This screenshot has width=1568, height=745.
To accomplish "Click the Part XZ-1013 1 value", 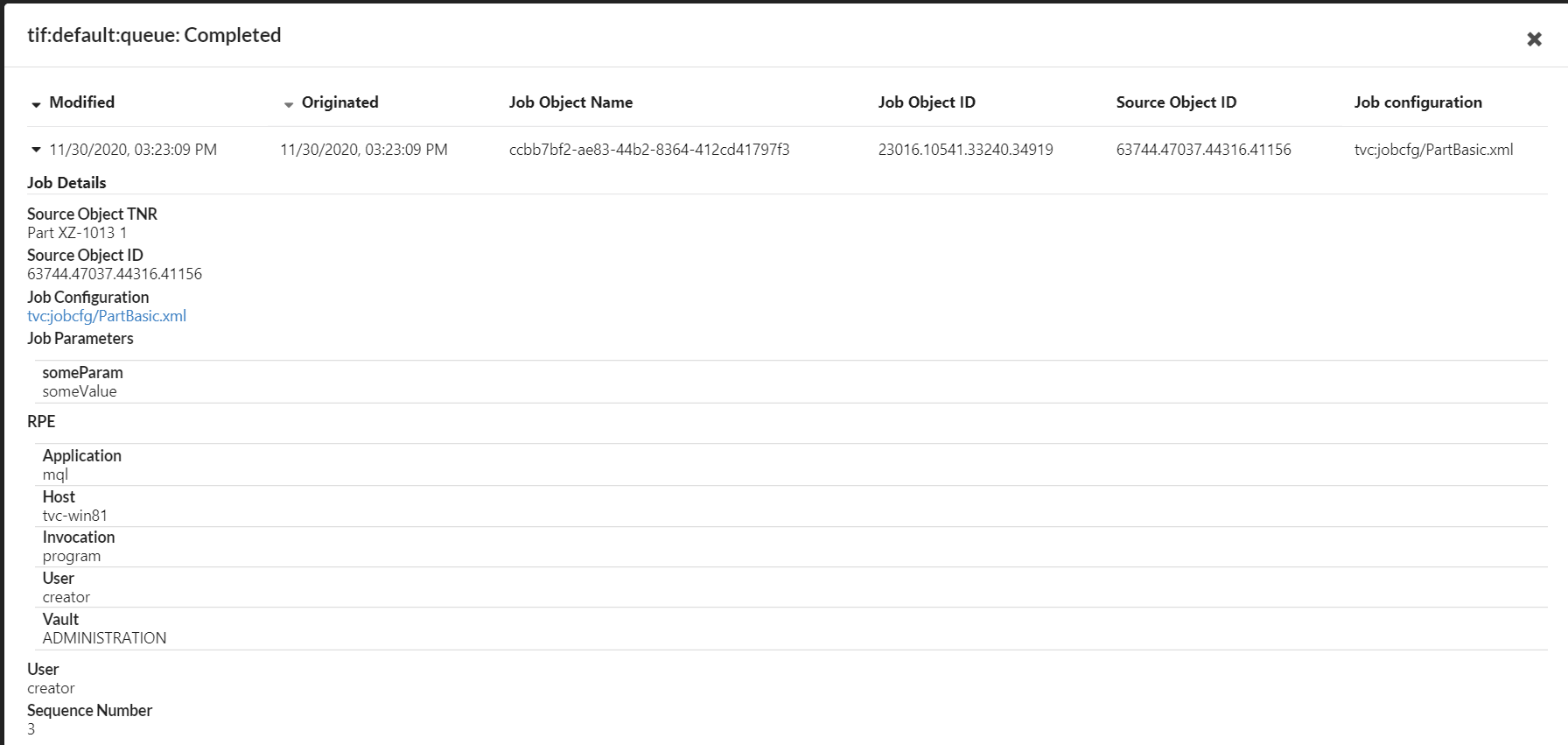I will click(x=77, y=233).
